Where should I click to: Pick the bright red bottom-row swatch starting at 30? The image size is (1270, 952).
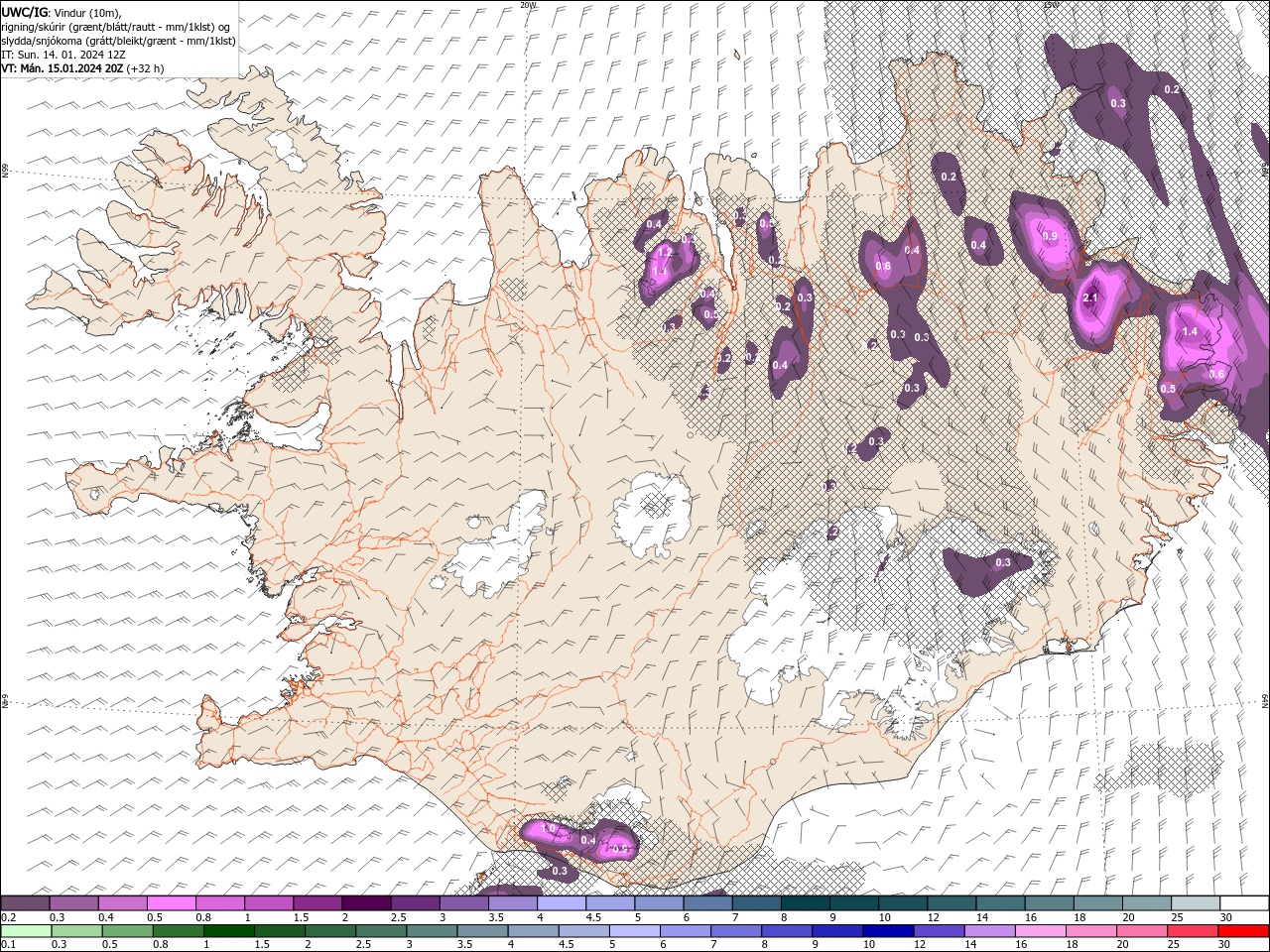click(x=1243, y=931)
